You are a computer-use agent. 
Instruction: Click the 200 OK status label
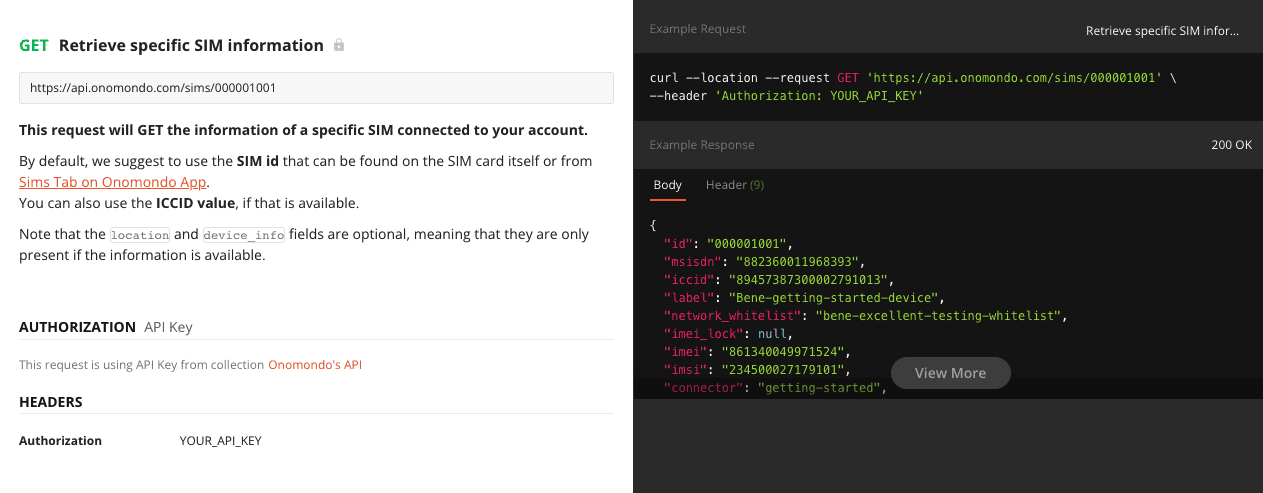(1231, 145)
